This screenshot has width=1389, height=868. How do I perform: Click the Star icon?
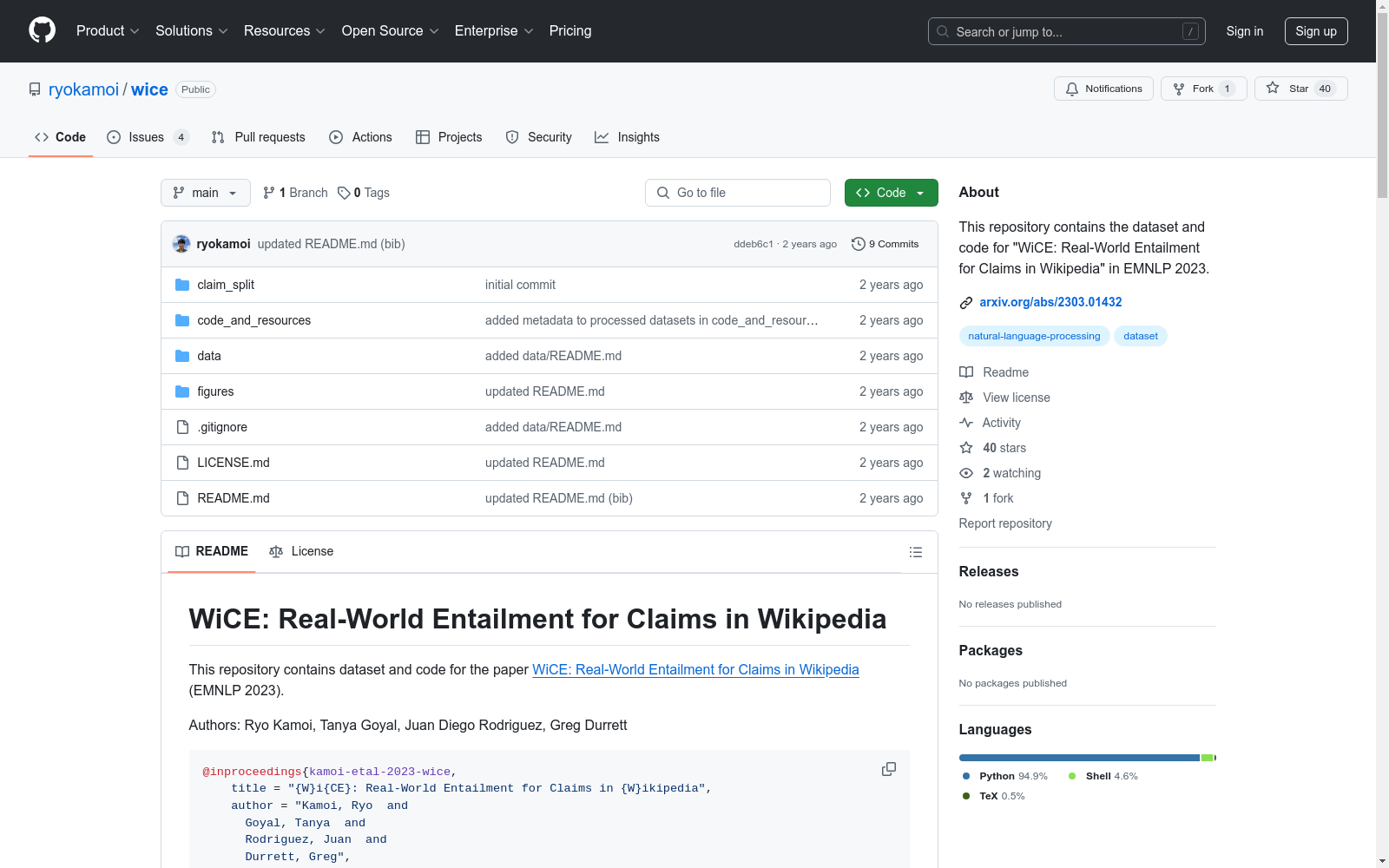tap(1273, 88)
